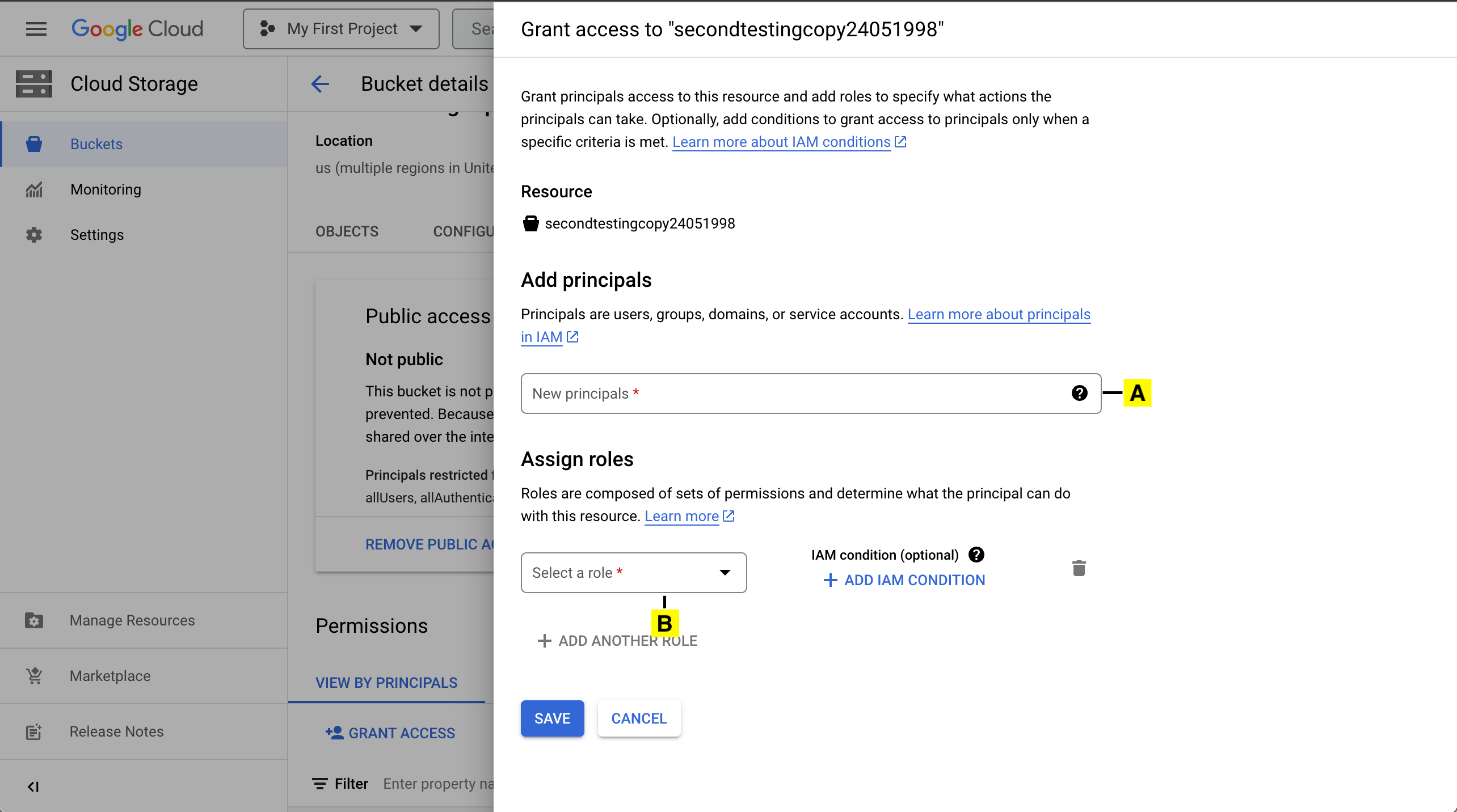Viewport: 1457px width, 812px height.
Task: Open the hamburger navigation menu
Action: [36, 29]
